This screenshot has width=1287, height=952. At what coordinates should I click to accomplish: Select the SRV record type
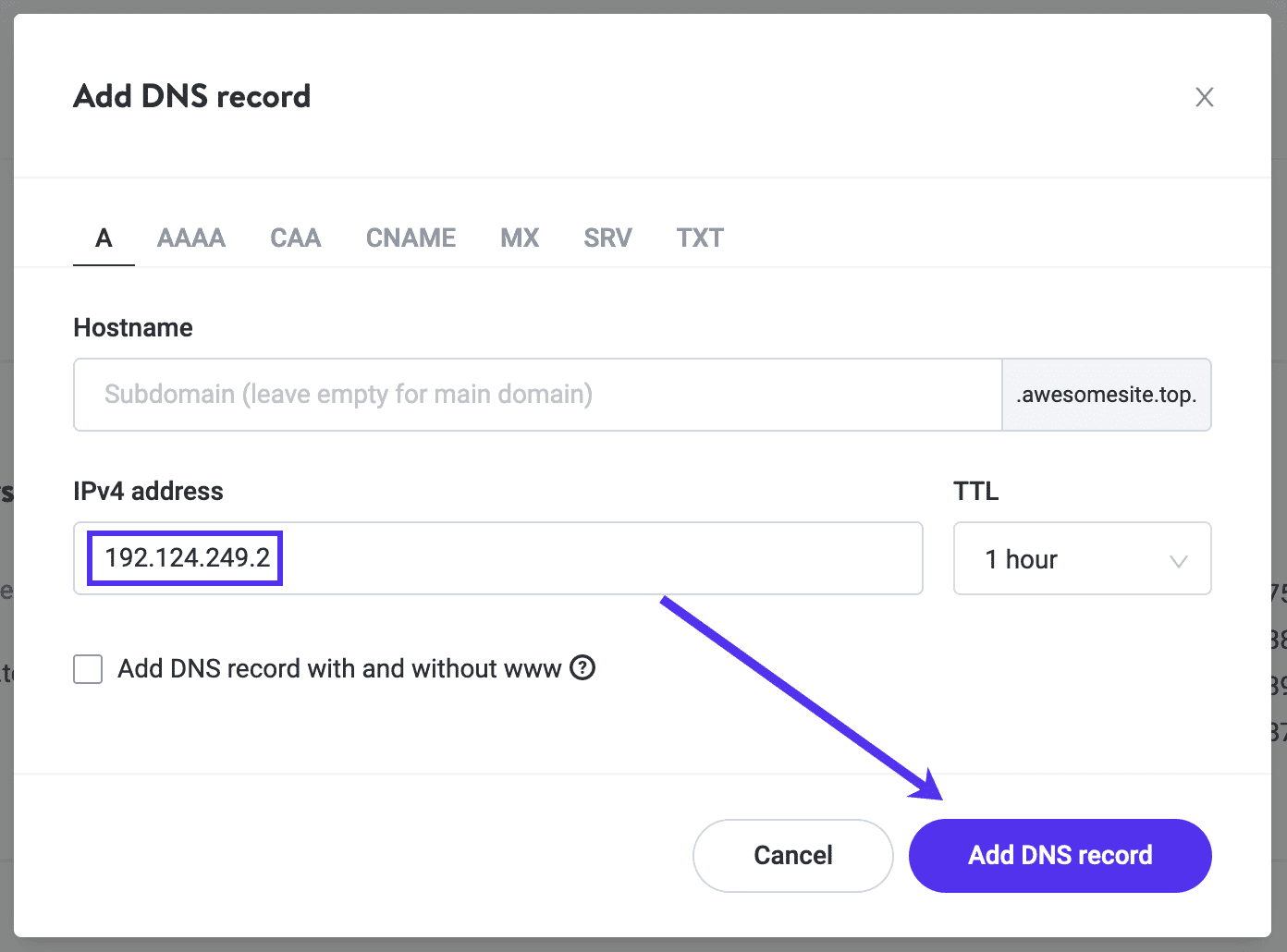[x=607, y=238]
